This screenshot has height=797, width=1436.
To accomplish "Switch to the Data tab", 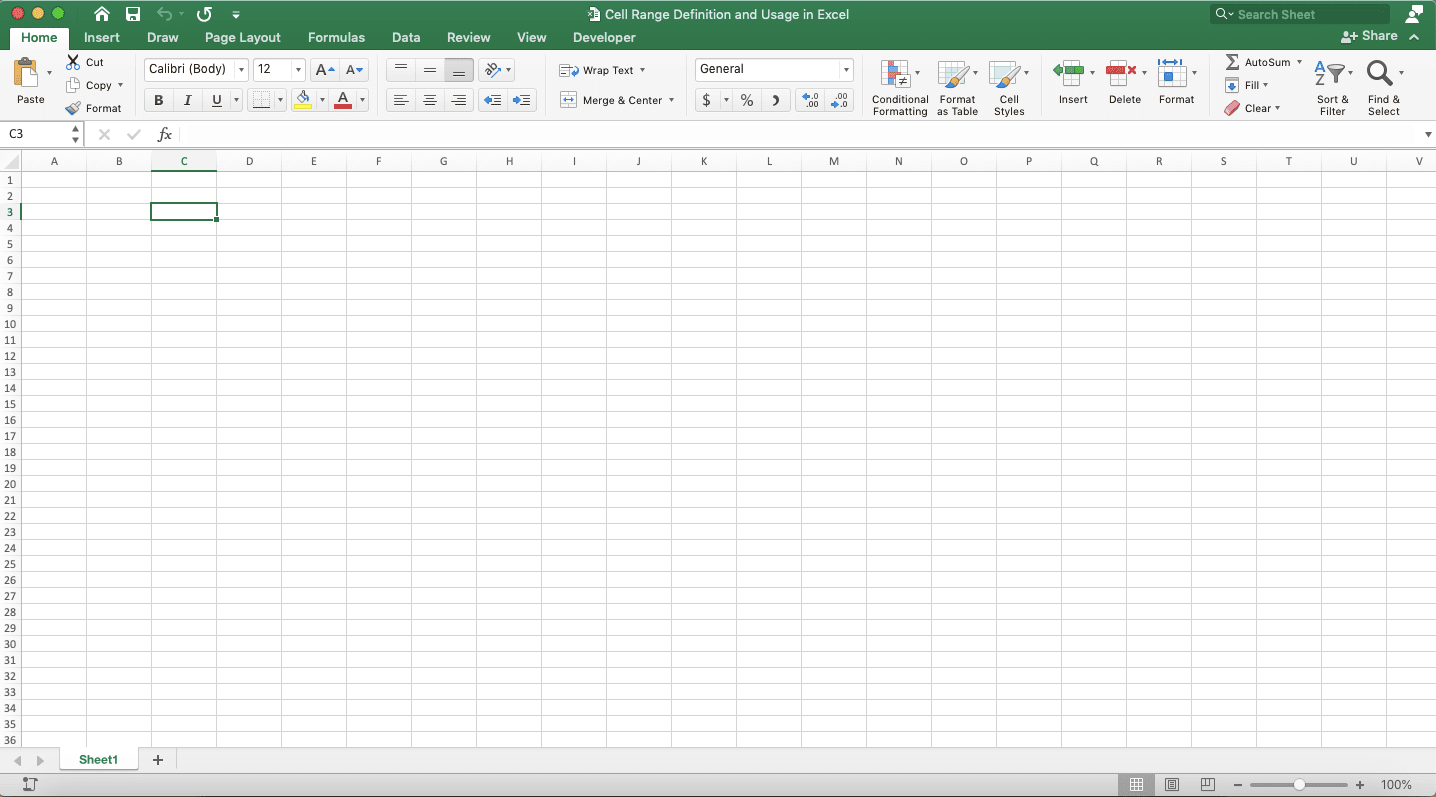I will point(406,37).
